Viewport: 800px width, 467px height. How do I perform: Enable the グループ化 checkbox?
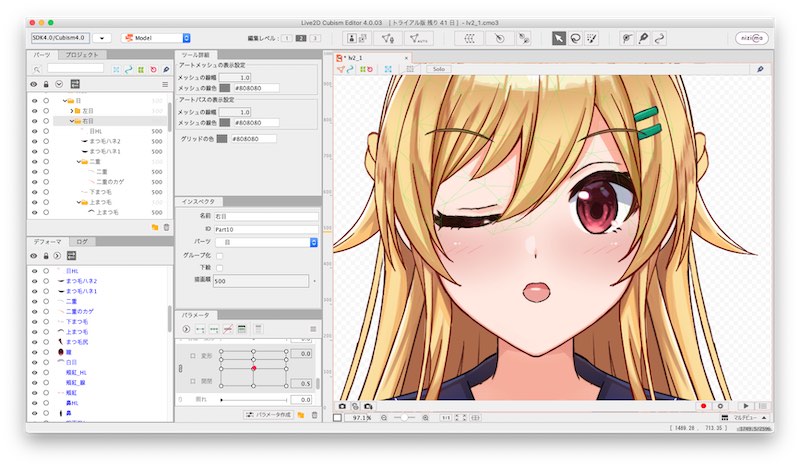pyautogui.click(x=219, y=255)
